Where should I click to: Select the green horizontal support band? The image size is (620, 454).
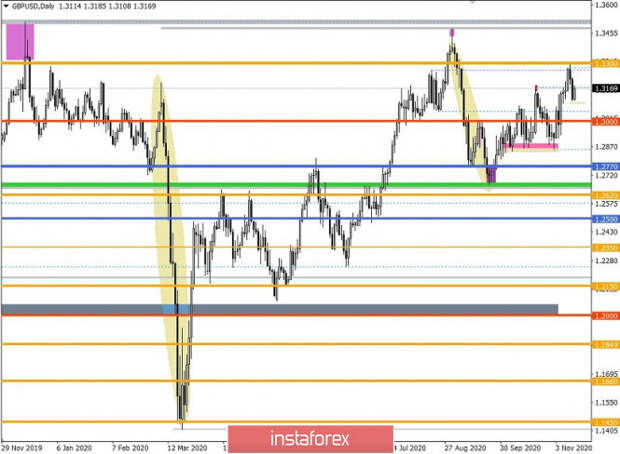[x=297, y=185]
